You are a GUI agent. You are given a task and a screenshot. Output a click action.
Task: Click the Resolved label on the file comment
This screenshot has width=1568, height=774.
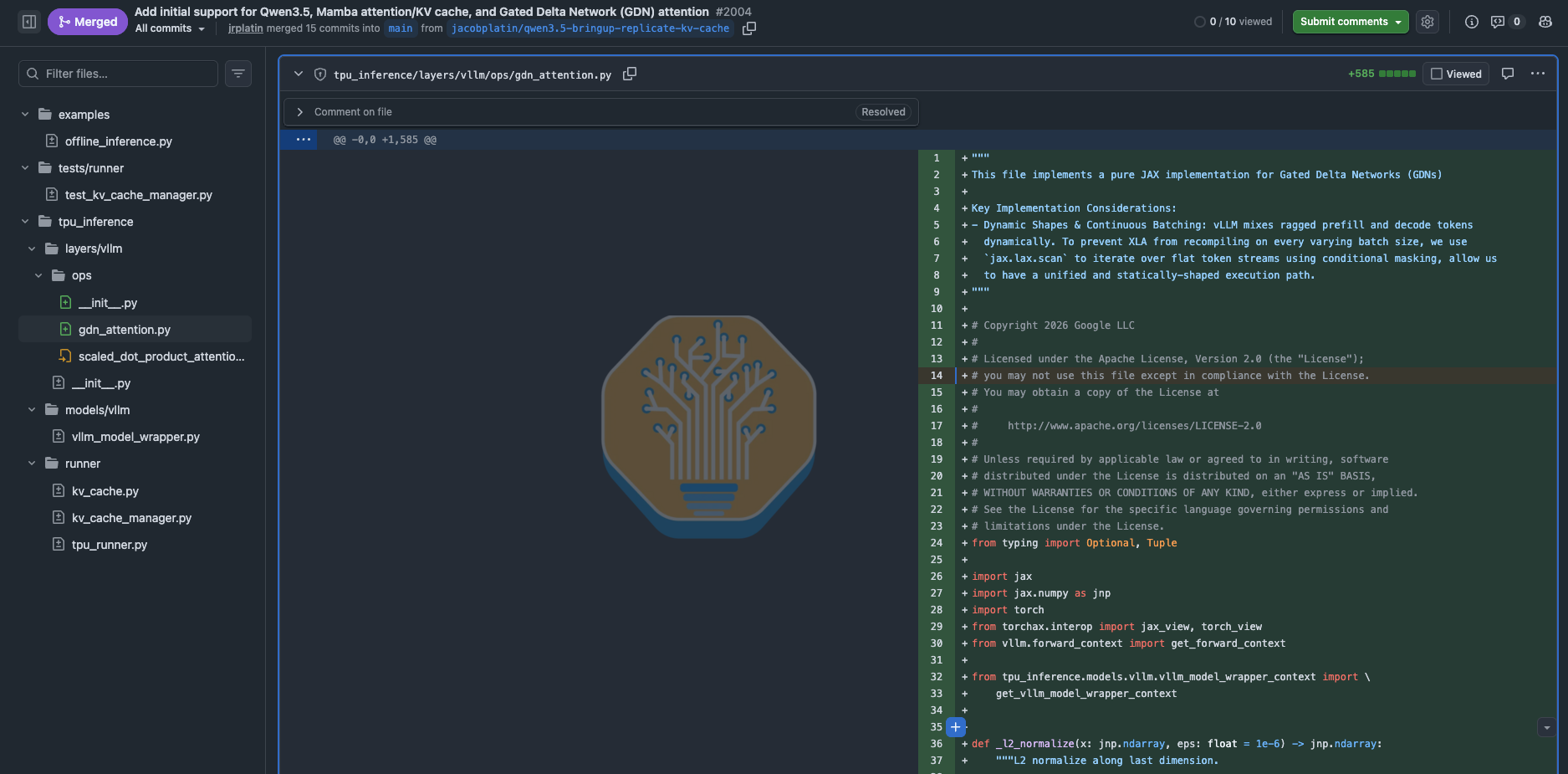[x=883, y=112]
